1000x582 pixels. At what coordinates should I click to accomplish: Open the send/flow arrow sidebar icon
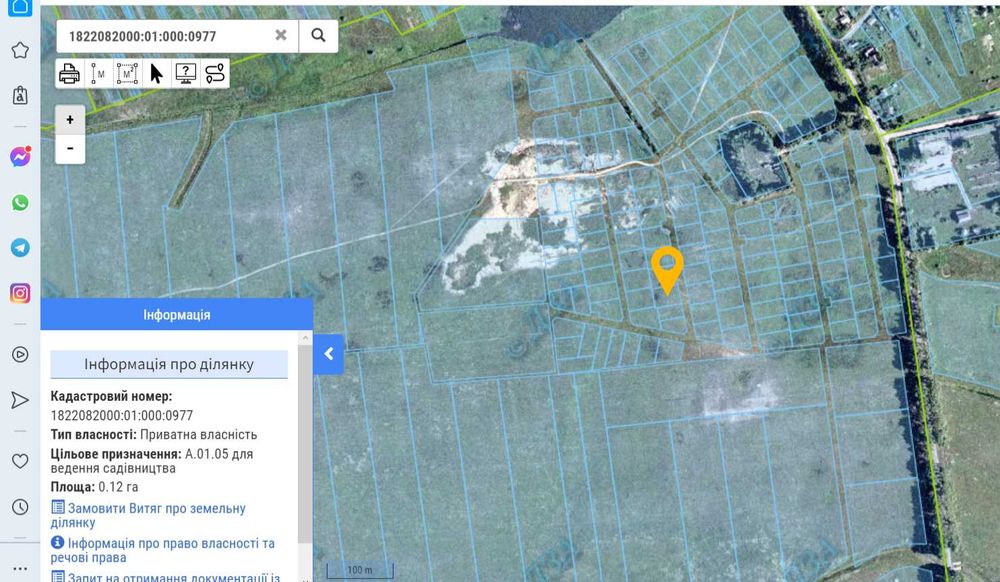20,400
